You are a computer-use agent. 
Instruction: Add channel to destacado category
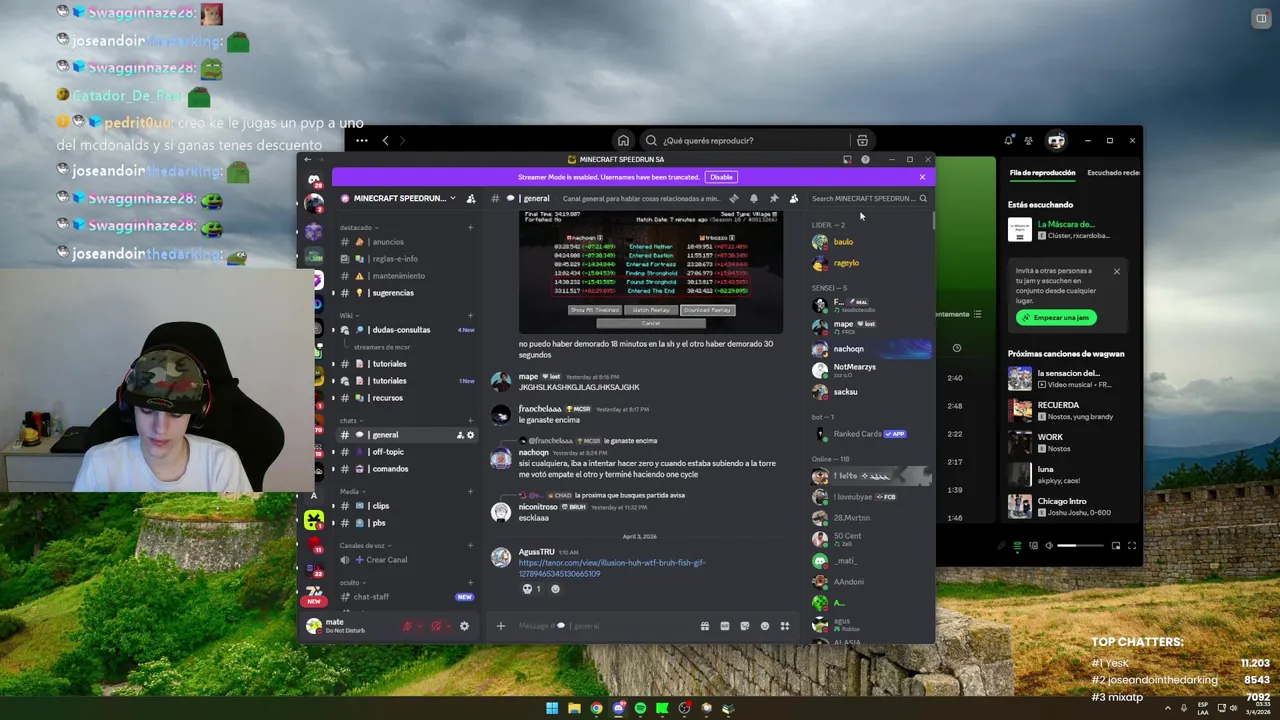(x=470, y=228)
